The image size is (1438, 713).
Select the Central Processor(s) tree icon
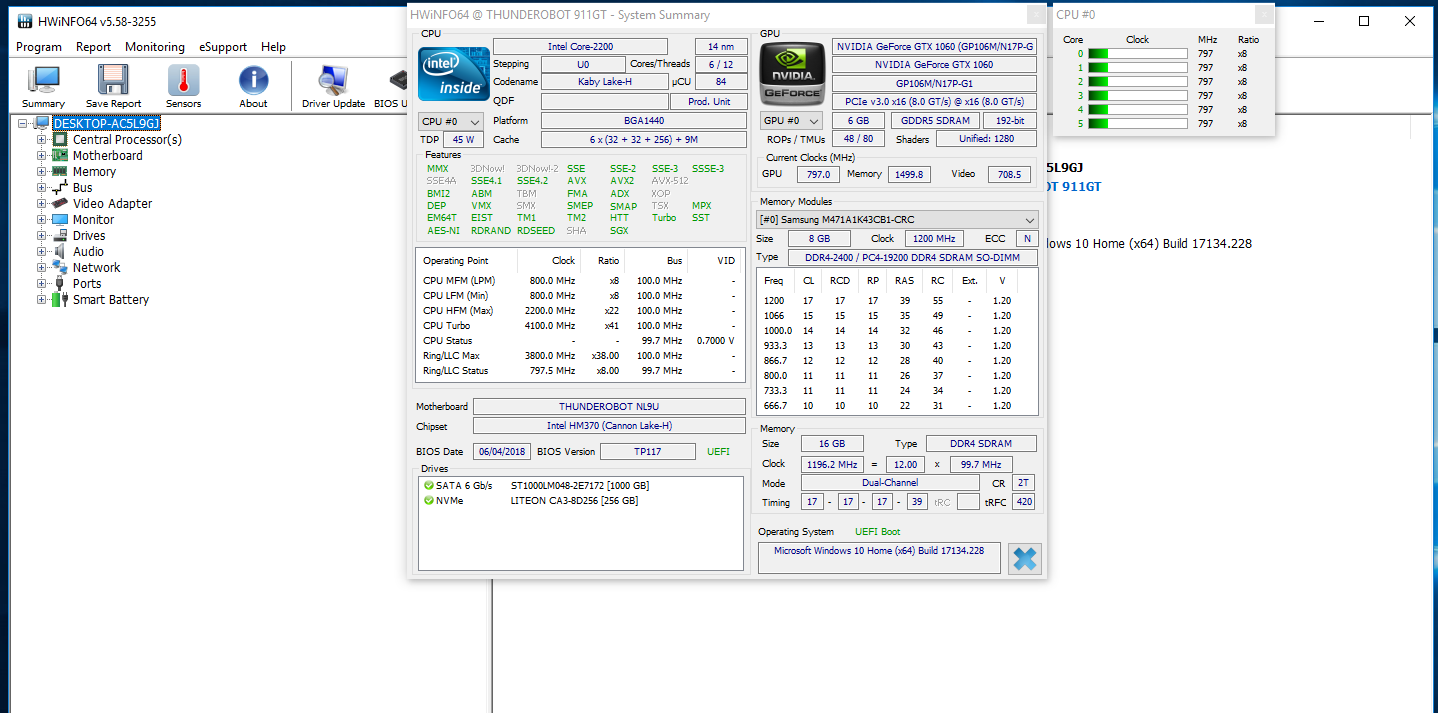(x=60, y=139)
